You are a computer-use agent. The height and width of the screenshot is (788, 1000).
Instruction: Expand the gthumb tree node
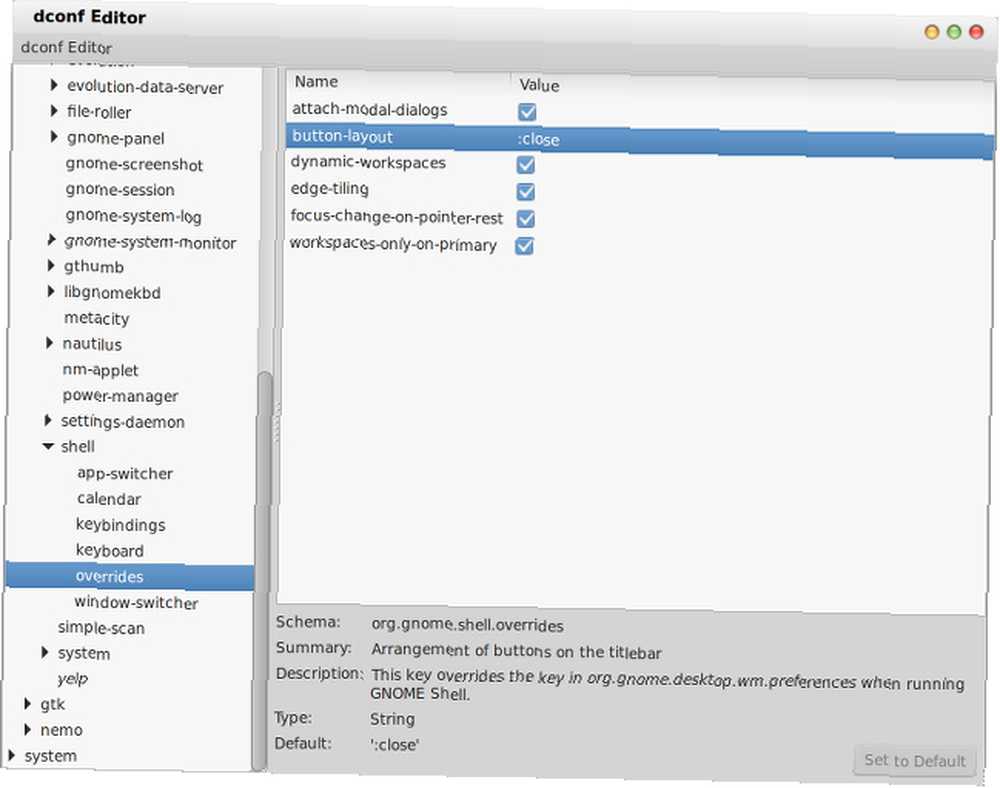(51, 265)
